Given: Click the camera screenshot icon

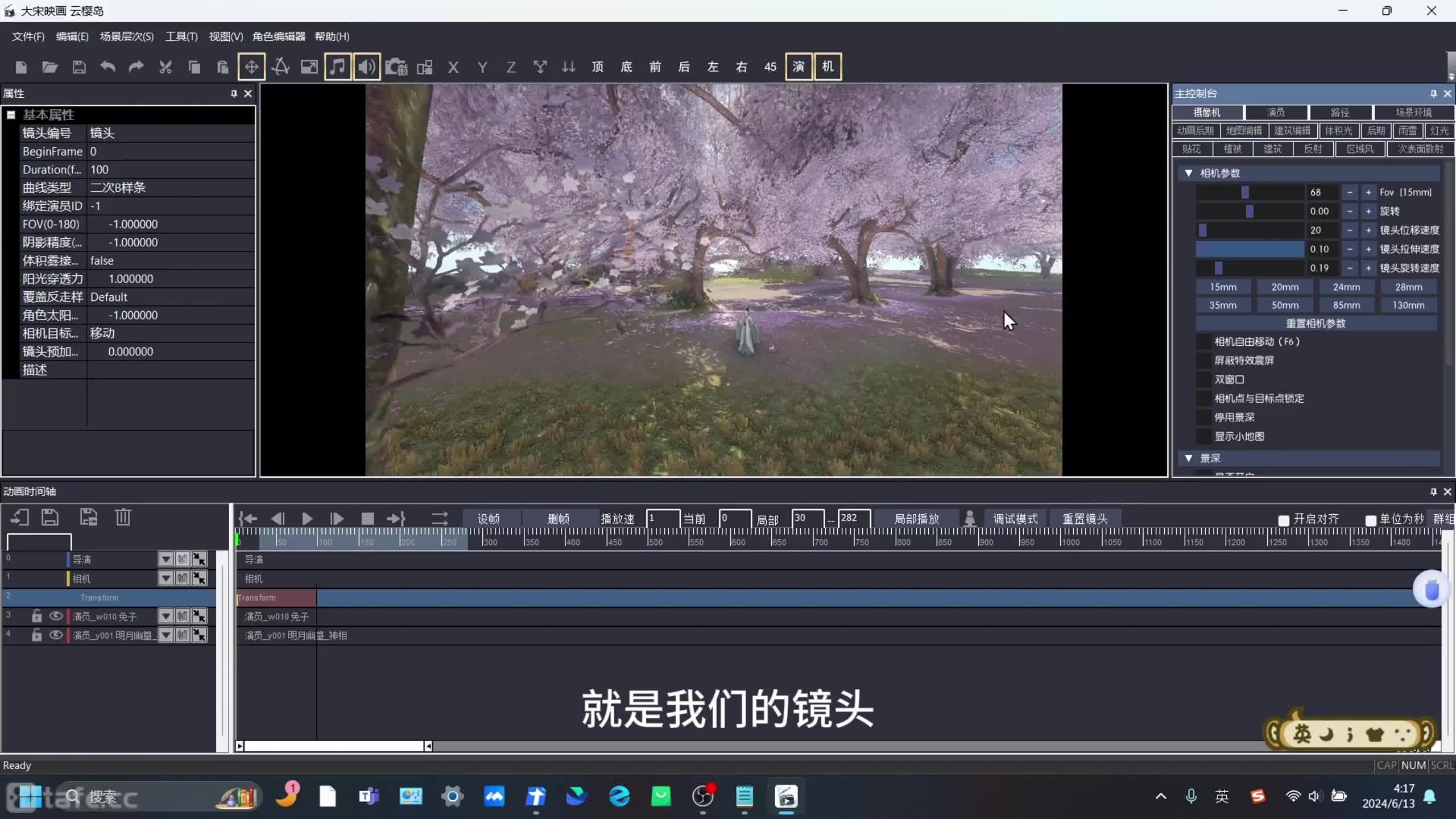Looking at the screenshot, I should tap(396, 67).
